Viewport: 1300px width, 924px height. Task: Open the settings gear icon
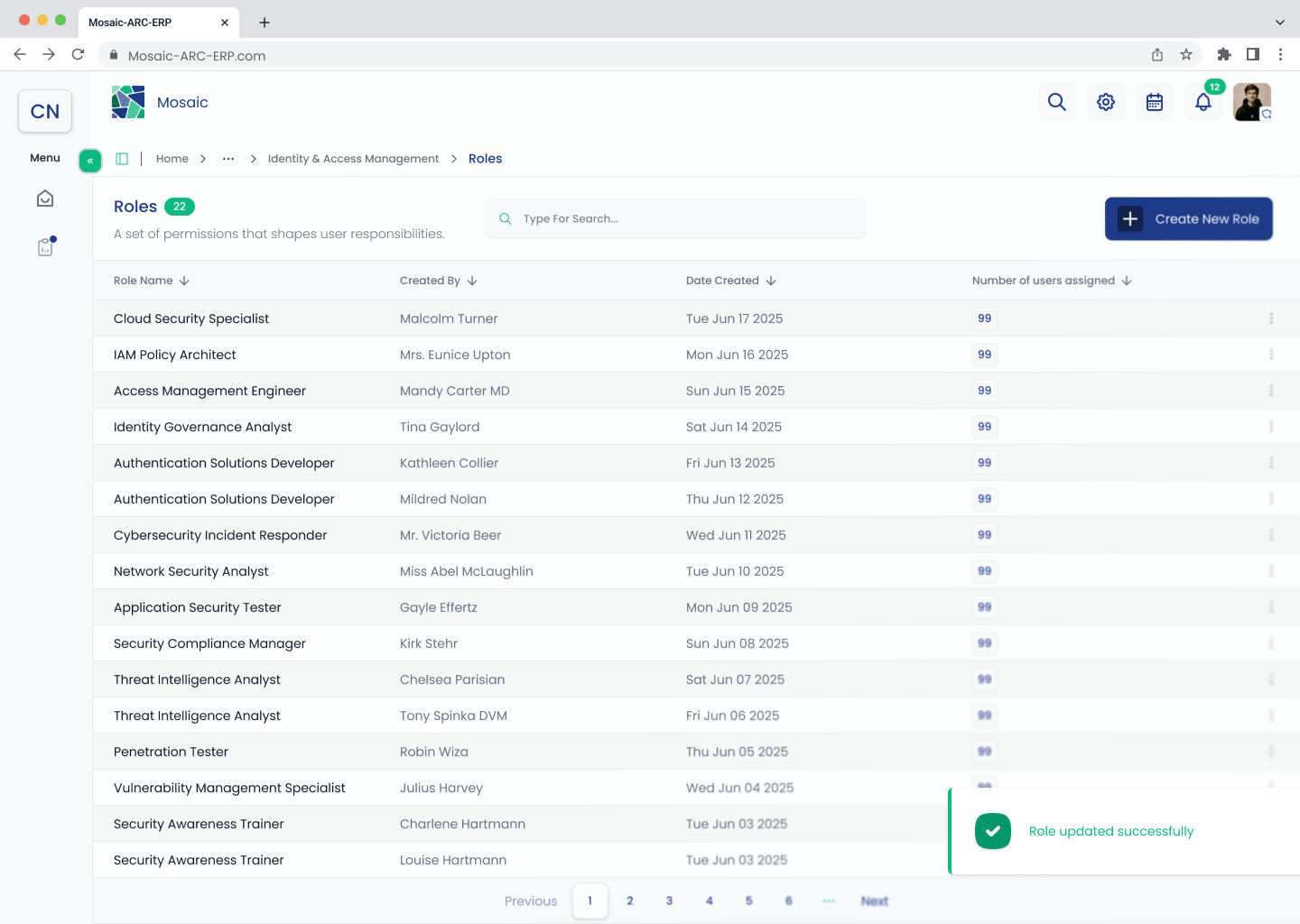click(1106, 102)
